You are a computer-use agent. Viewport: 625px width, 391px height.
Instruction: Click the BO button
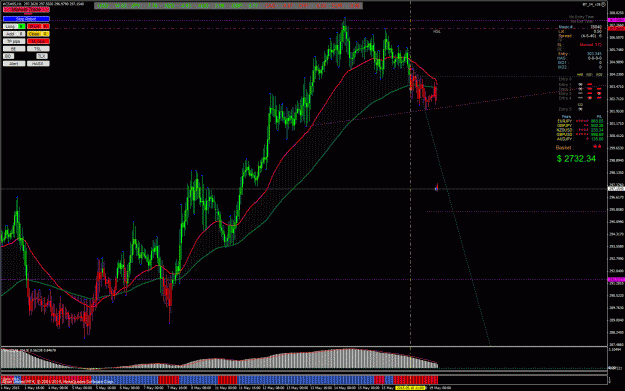[8, 56]
